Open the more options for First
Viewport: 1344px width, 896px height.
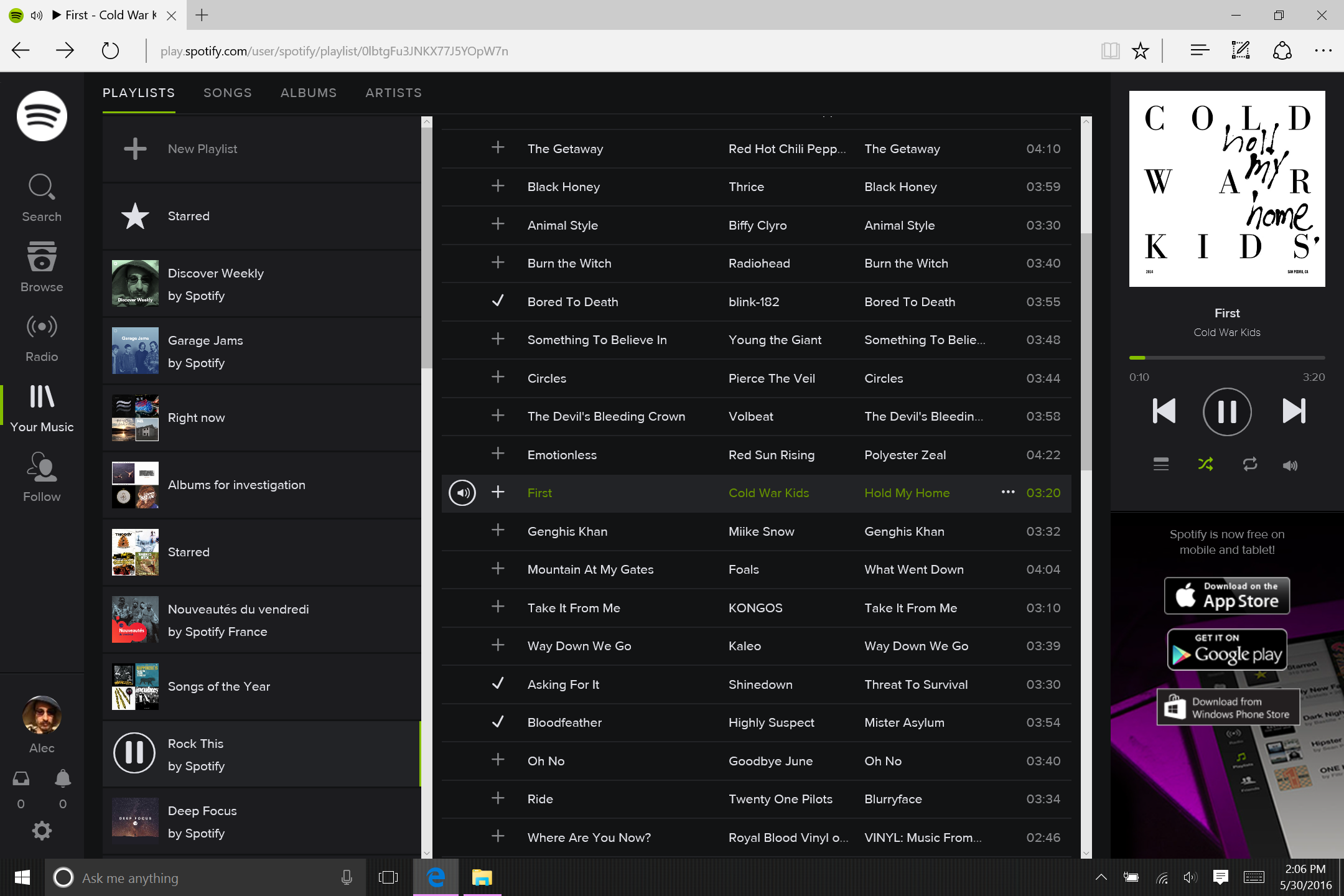pyautogui.click(x=1008, y=492)
